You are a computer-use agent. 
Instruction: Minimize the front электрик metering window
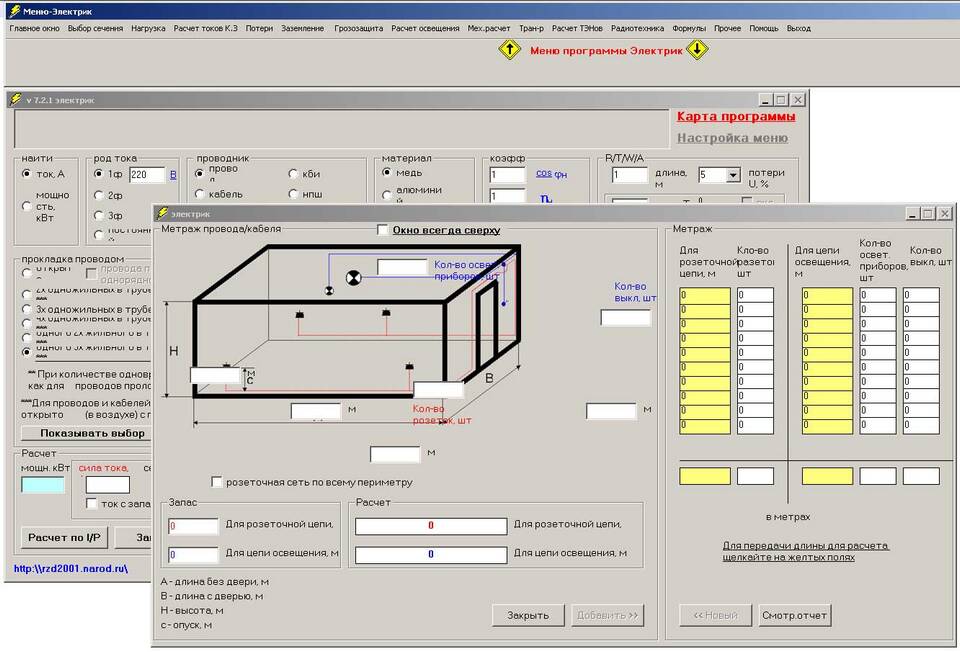(913, 214)
